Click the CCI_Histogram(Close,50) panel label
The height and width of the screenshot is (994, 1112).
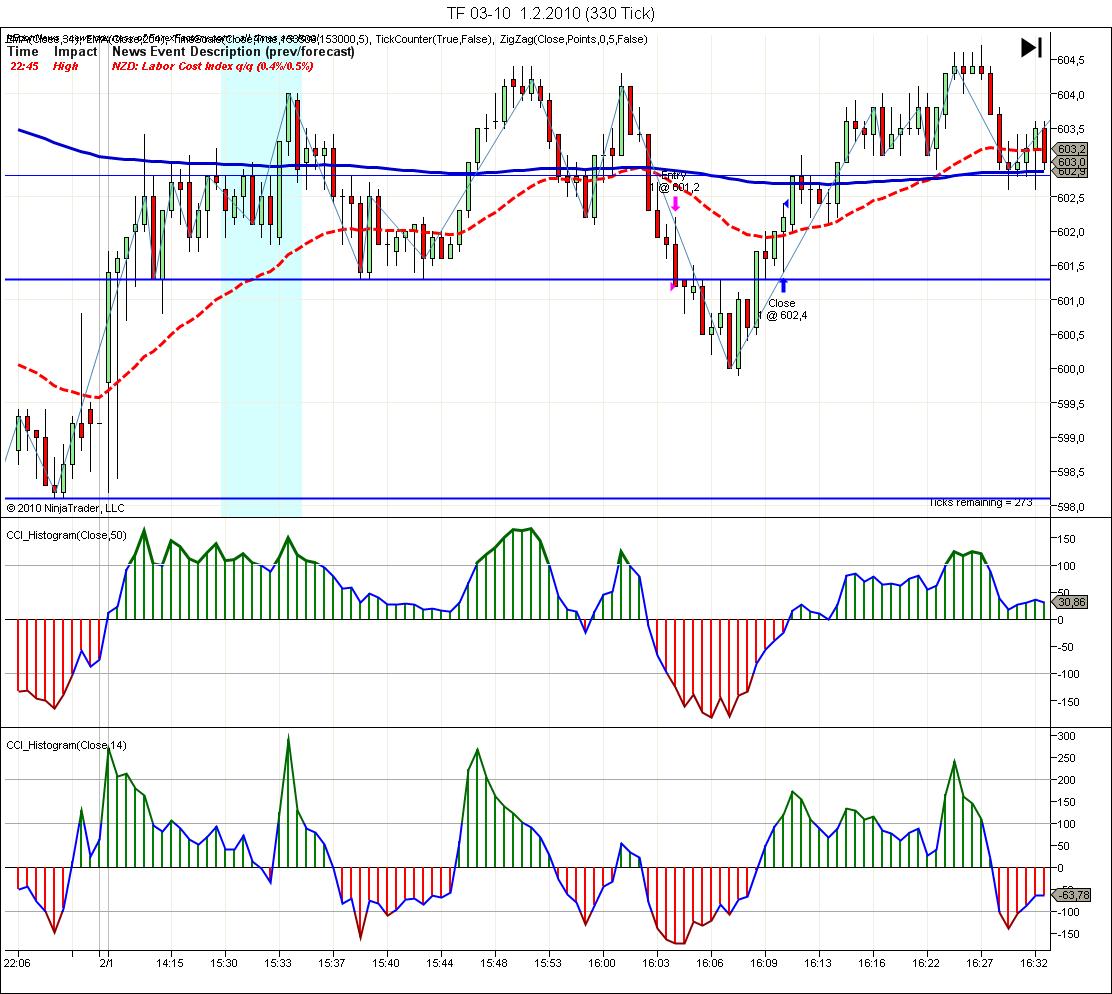point(67,535)
